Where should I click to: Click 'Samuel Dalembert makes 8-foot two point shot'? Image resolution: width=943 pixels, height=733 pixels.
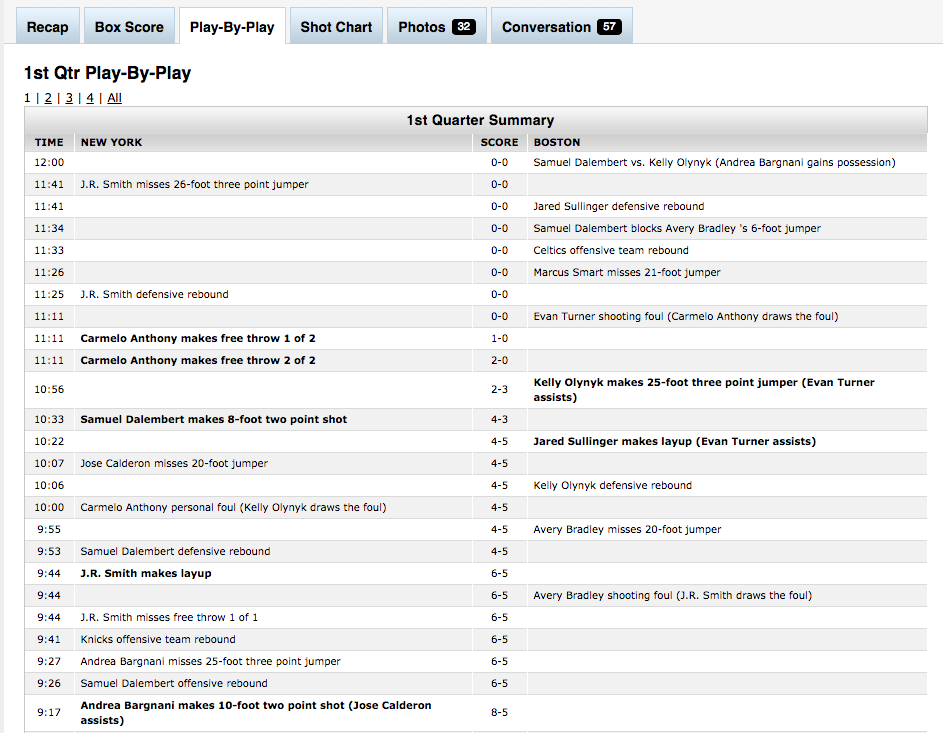tap(213, 419)
